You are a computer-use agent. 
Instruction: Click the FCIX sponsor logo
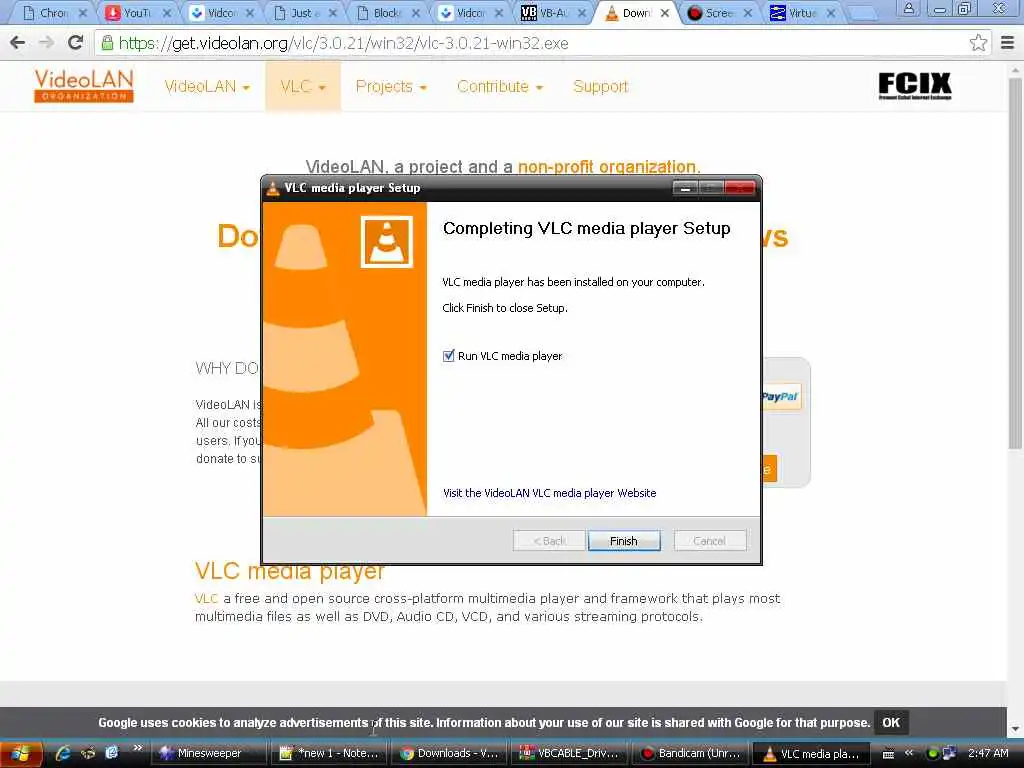pyautogui.click(x=915, y=86)
